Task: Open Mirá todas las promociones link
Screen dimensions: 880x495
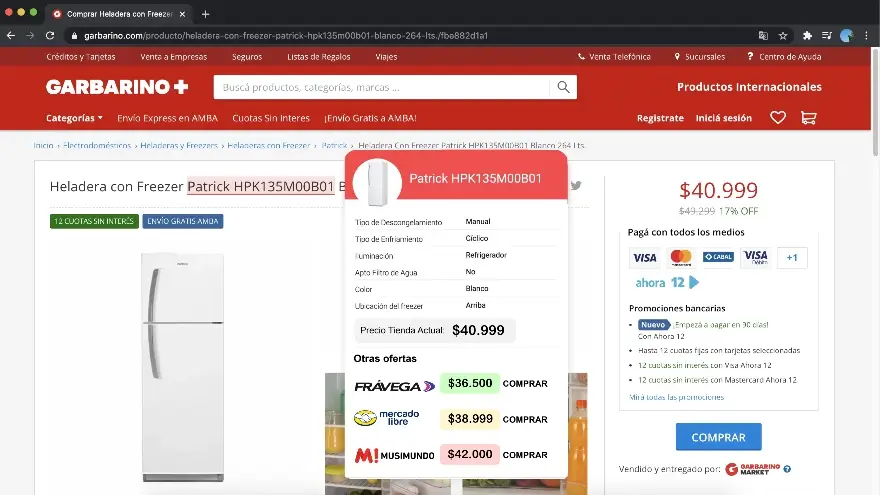Action: (676, 397)
